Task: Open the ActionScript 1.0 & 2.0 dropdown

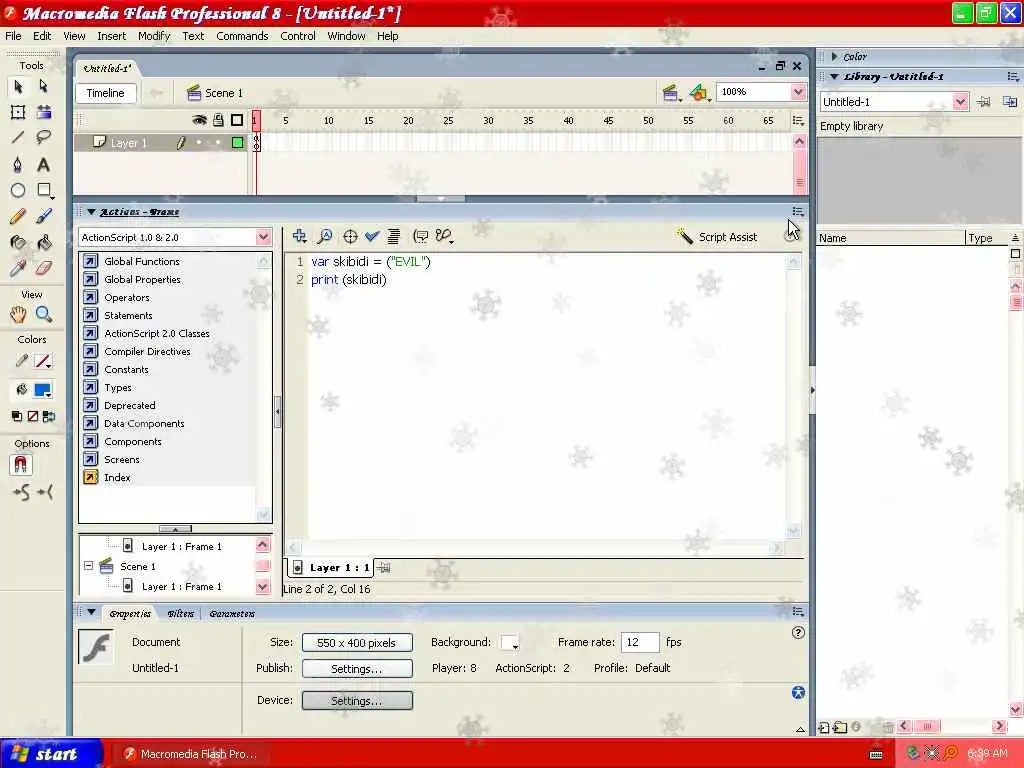Action: point(263,237)
